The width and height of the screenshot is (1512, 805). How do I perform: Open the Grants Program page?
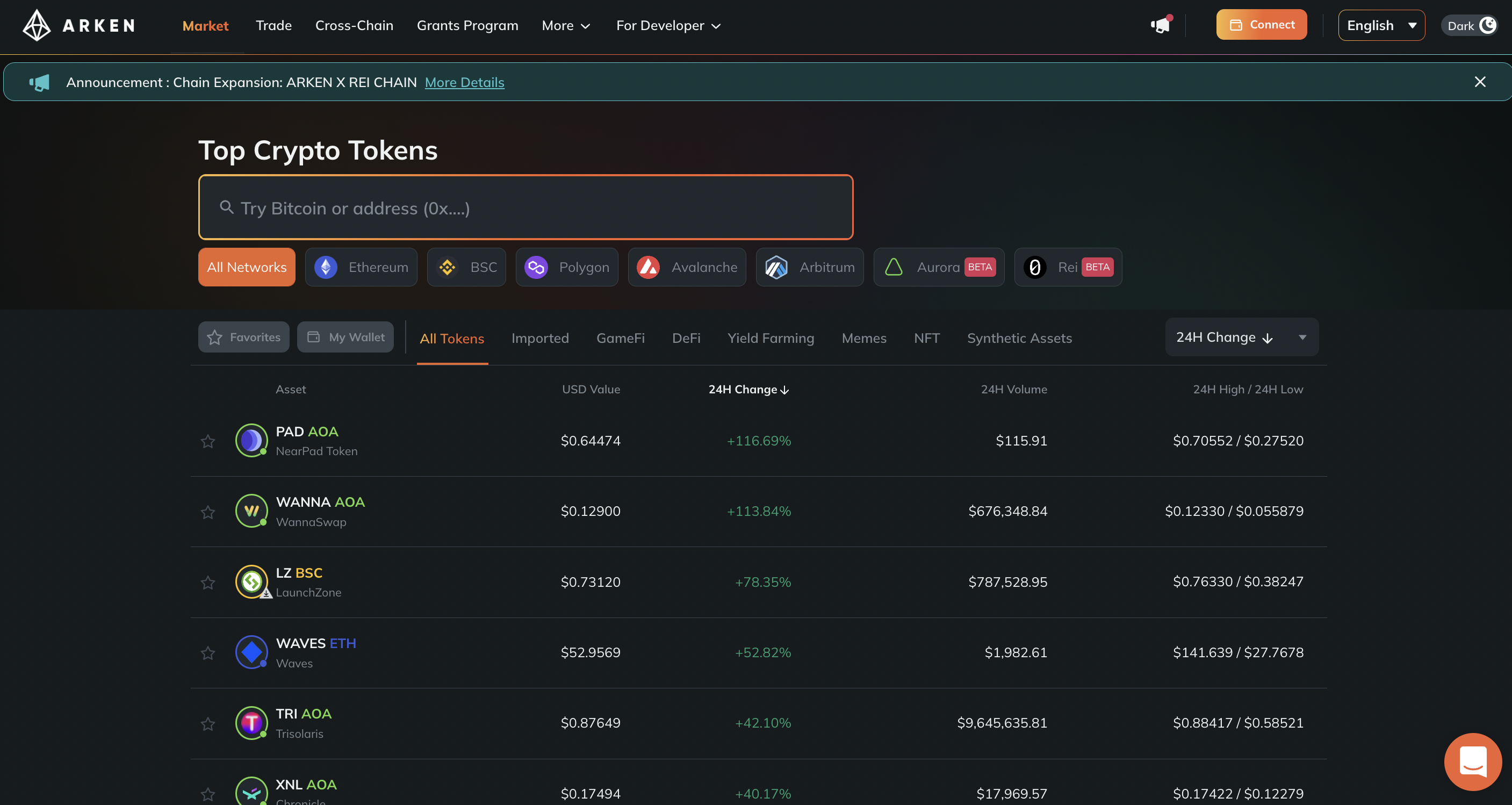[x=467, y=26]
